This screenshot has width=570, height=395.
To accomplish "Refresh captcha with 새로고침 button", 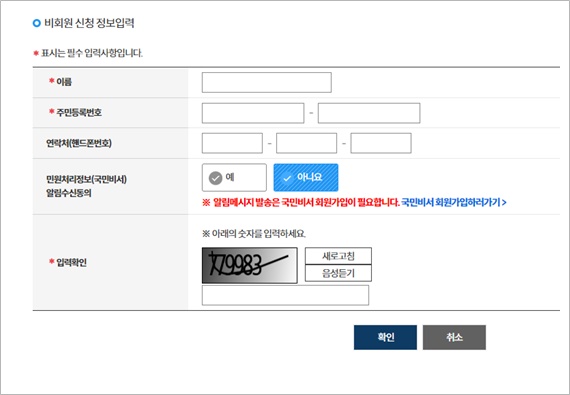I will point(338,256).
